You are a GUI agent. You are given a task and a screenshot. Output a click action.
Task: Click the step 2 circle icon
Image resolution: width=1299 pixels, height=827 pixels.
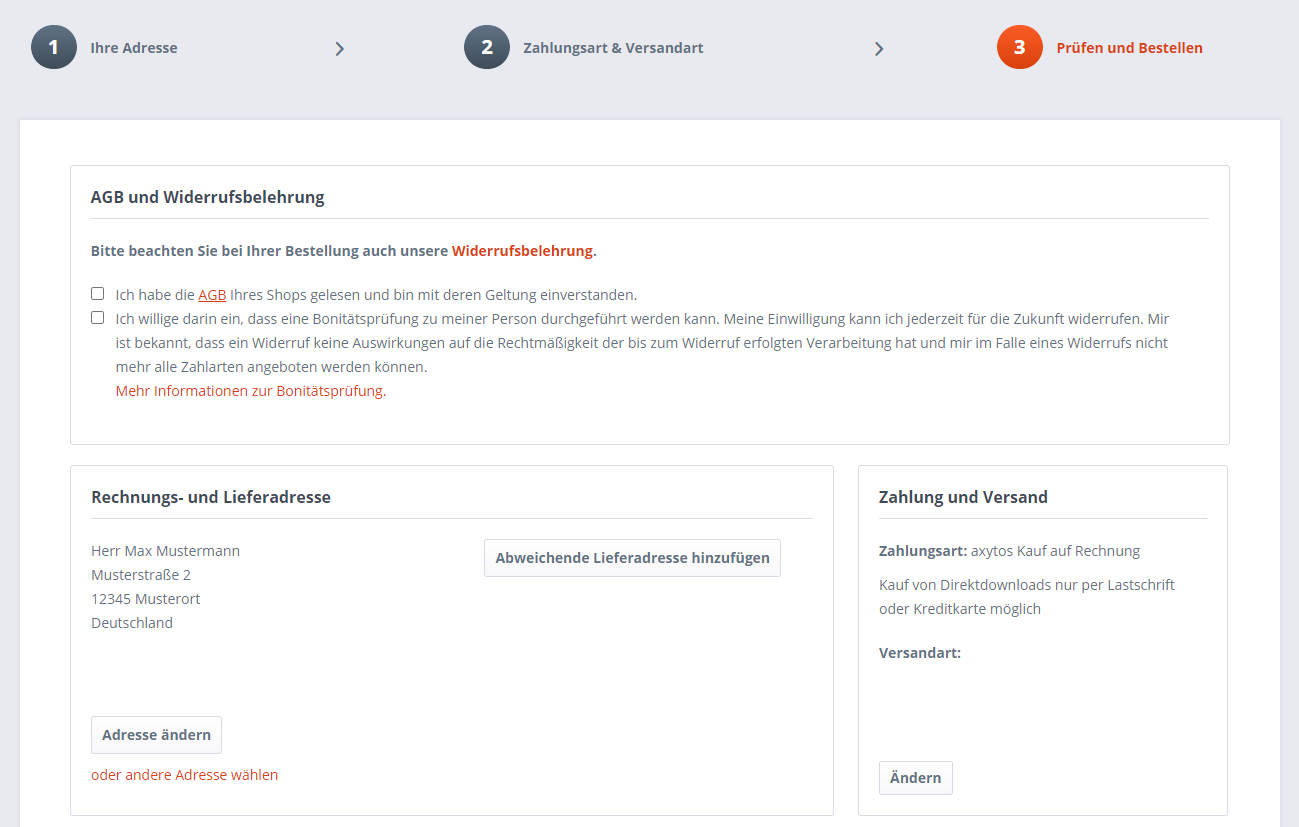pyautogui.click(x=487, y=47)
